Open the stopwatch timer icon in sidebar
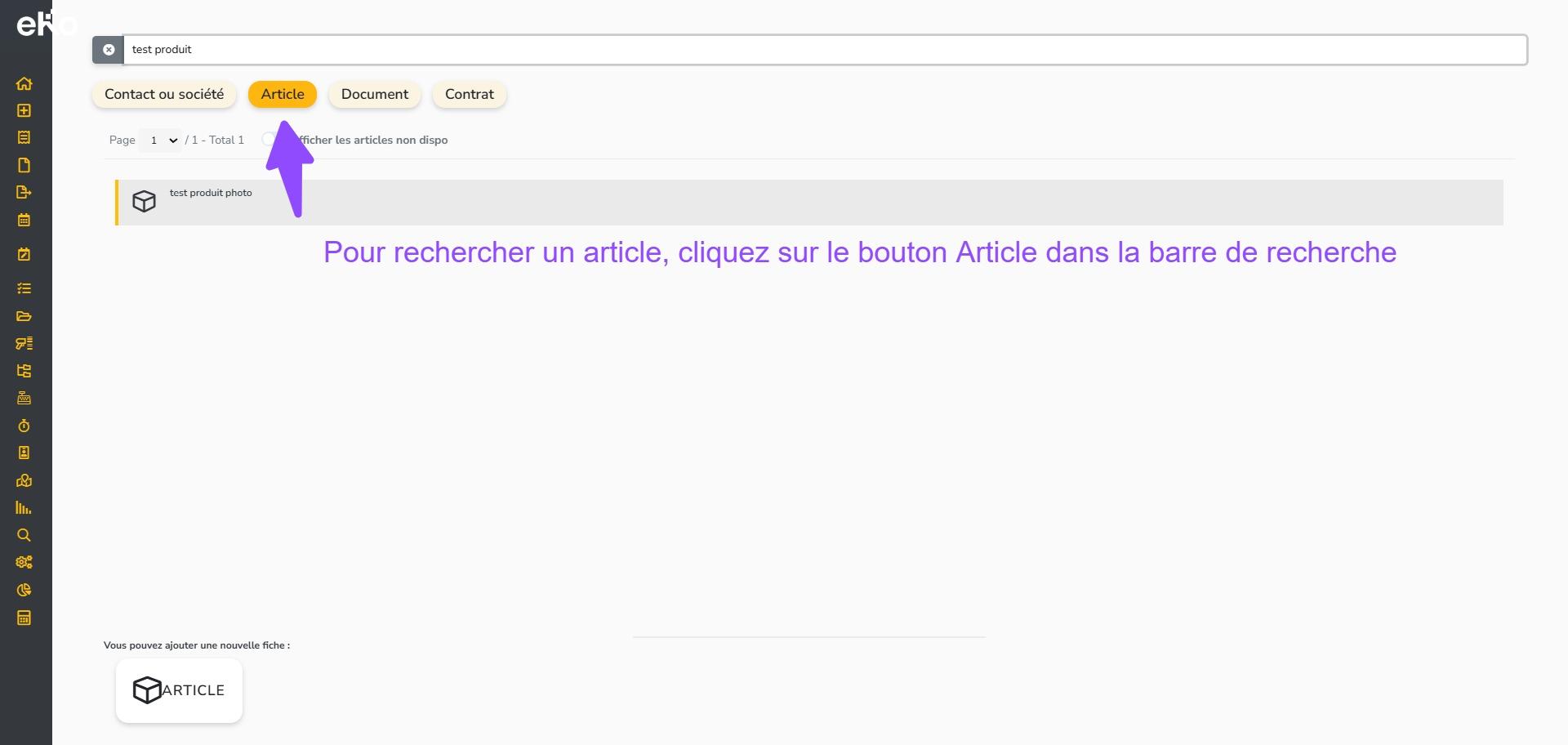 pyautogui.click(x=24, y=426)
